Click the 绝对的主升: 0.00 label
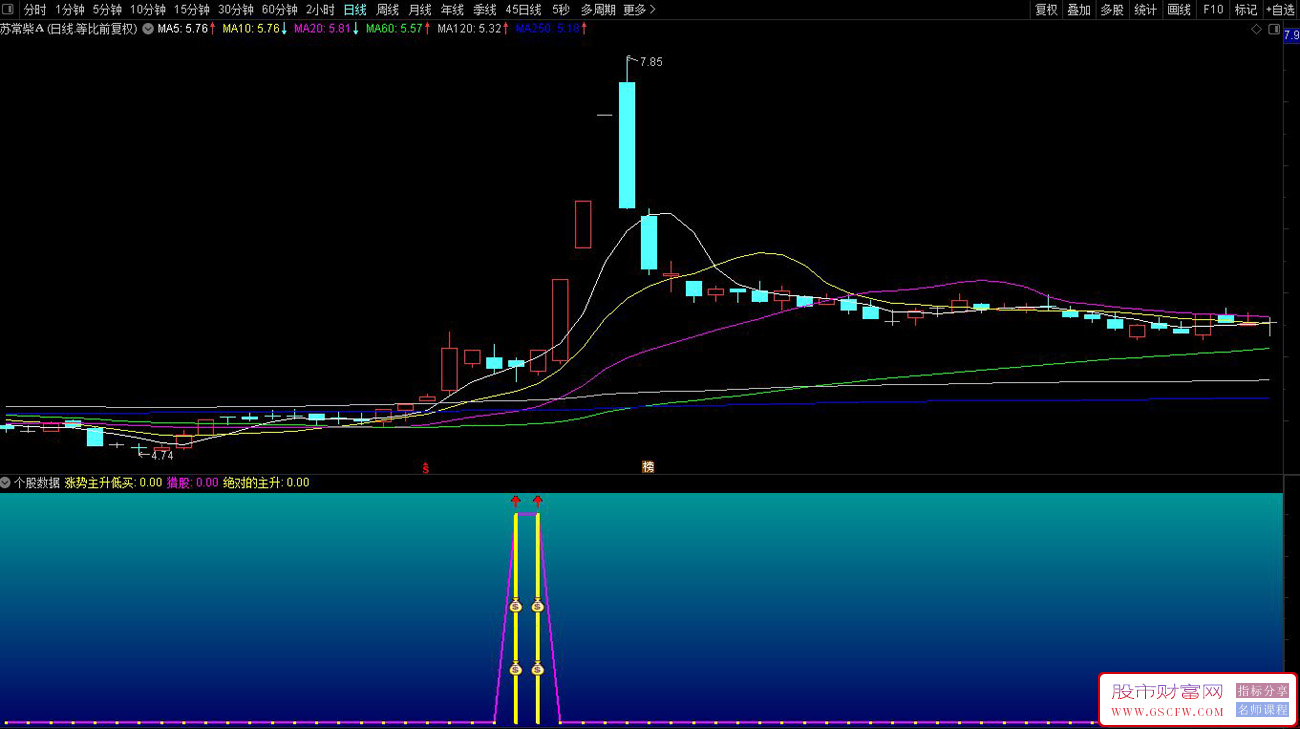Screen dimensions: 1300x729 pos(266,482)
